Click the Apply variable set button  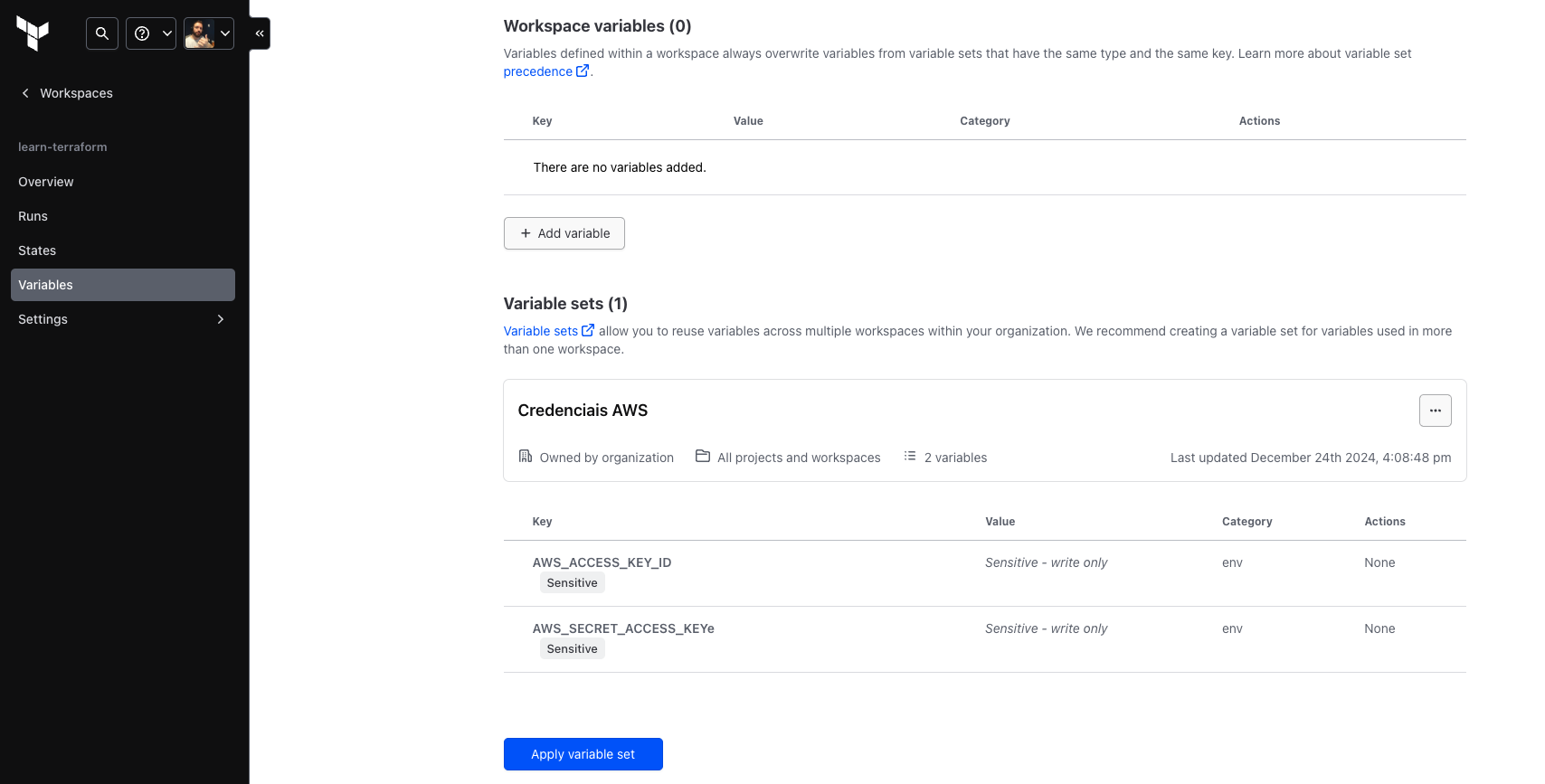pyautogui.click(x=583, y=754)
